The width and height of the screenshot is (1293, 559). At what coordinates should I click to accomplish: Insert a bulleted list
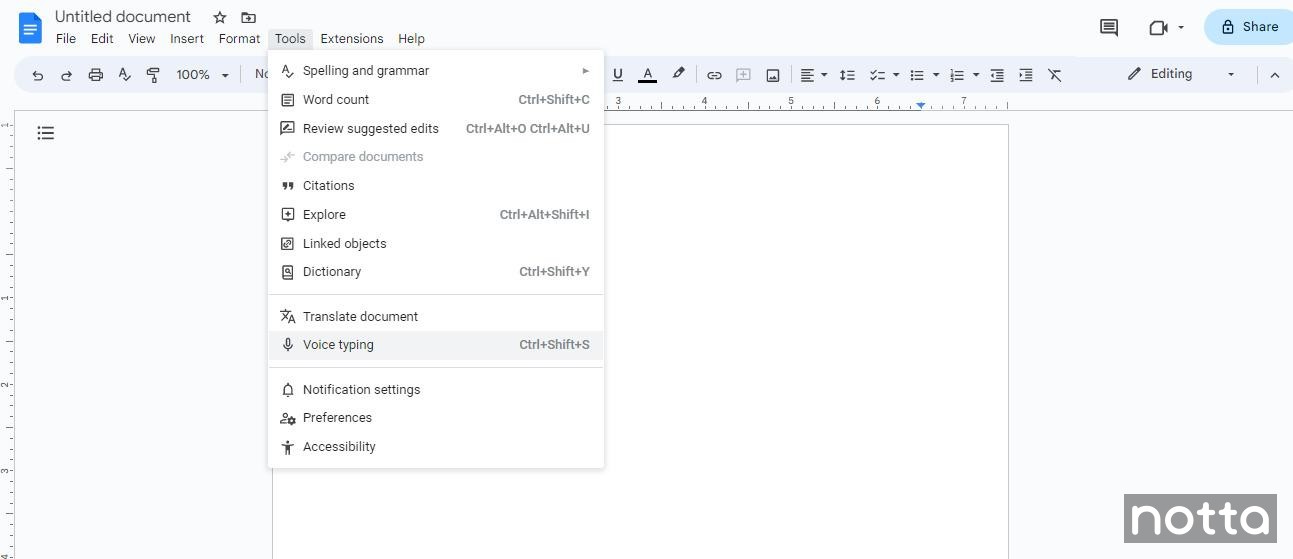pos(917,75)
